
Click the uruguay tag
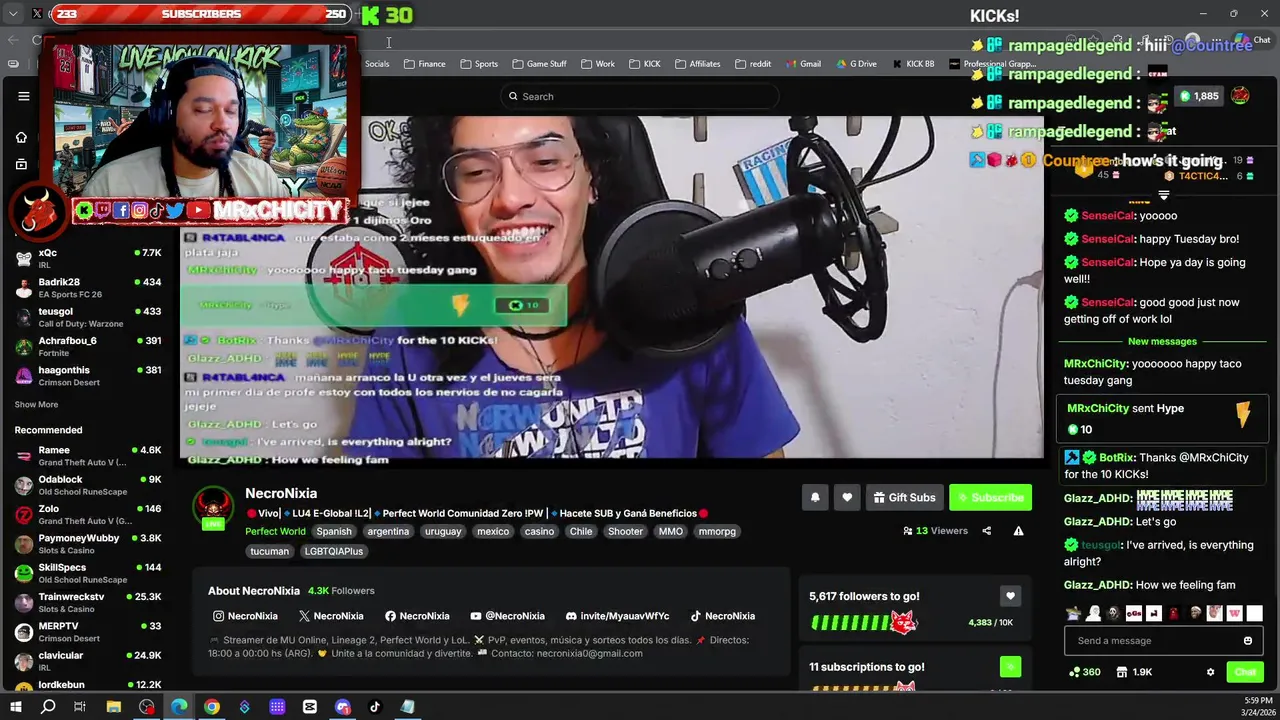[443, 532]
